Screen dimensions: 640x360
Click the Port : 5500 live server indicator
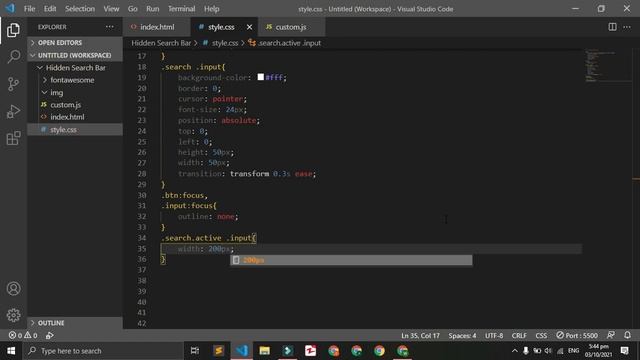(x=577, y=336)
